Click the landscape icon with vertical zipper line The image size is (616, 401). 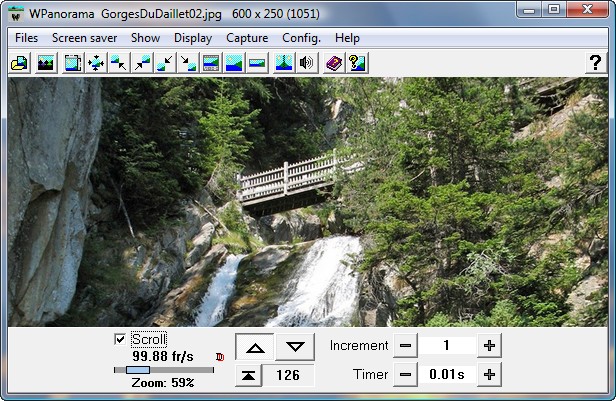click(x=284, y=63)
